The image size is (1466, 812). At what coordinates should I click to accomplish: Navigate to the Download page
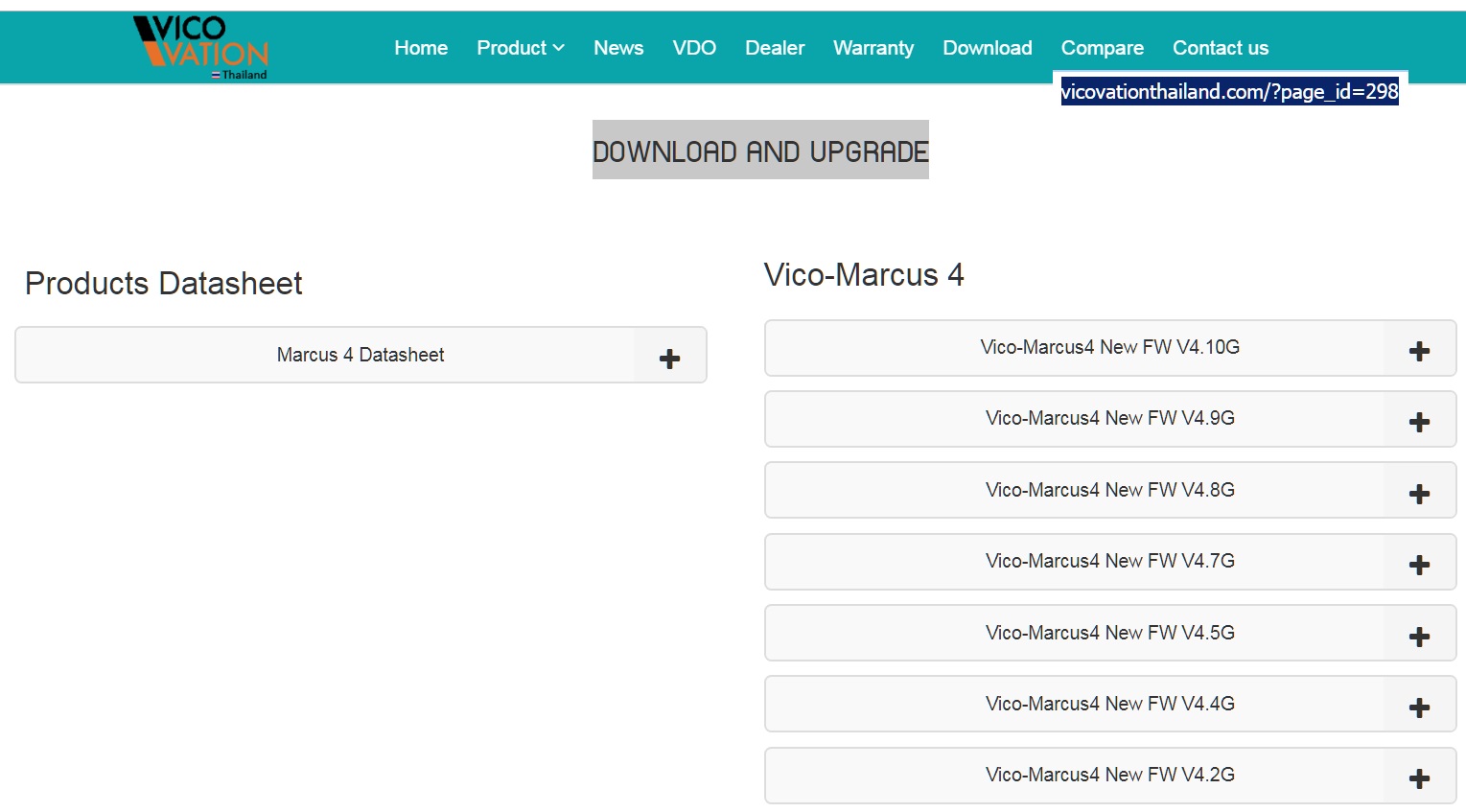(987, 48)
